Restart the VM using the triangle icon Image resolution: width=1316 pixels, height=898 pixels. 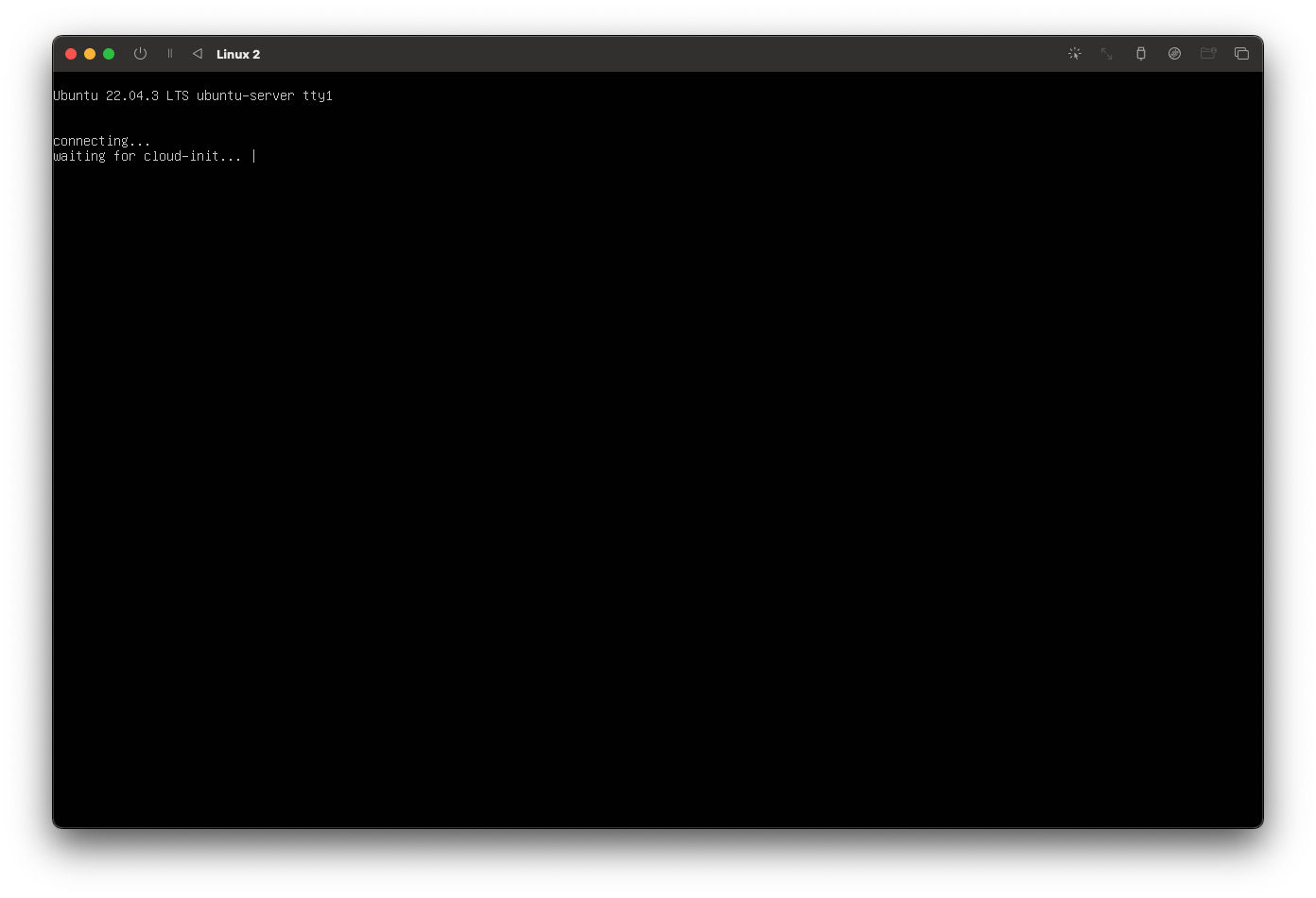click(198, 54)
